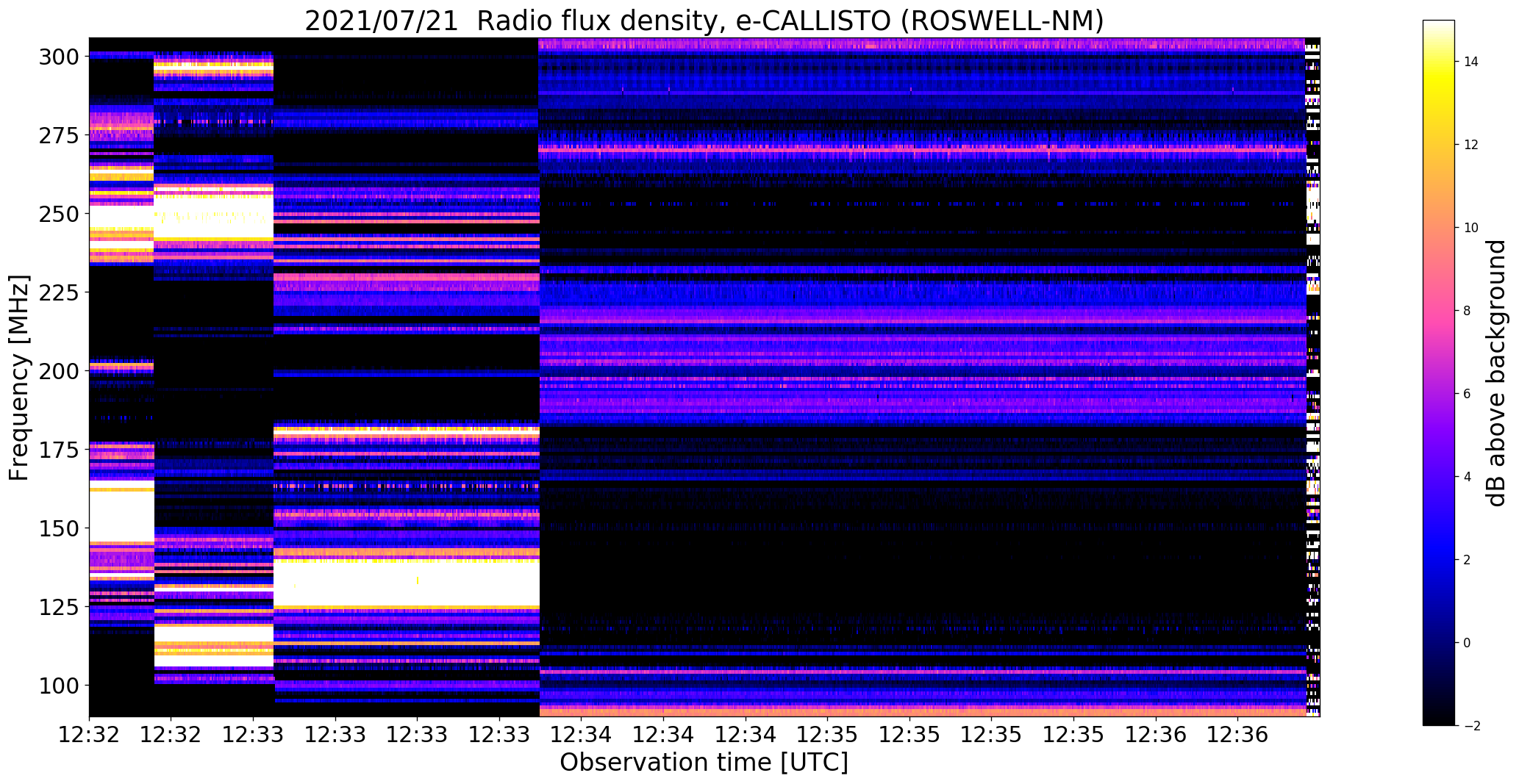The height and width of the screenshot is (784, 1519).
Task: Click the black bottom end of the colorbar
Action: [x=1439, y=719]
